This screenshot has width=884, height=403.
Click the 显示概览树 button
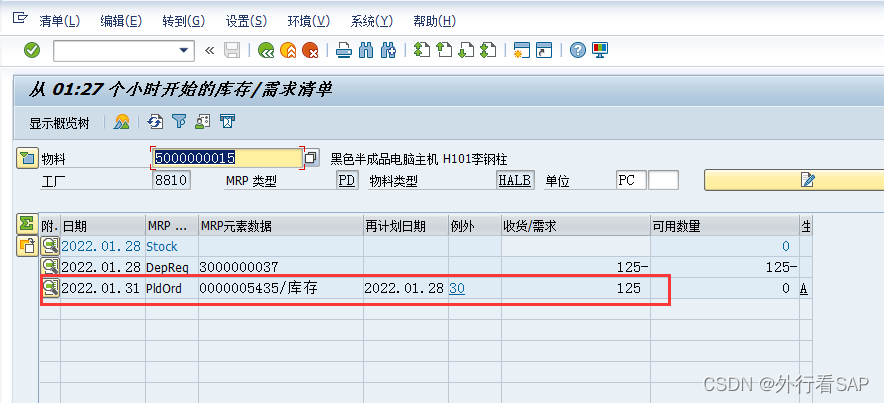(x=59, y=123)
